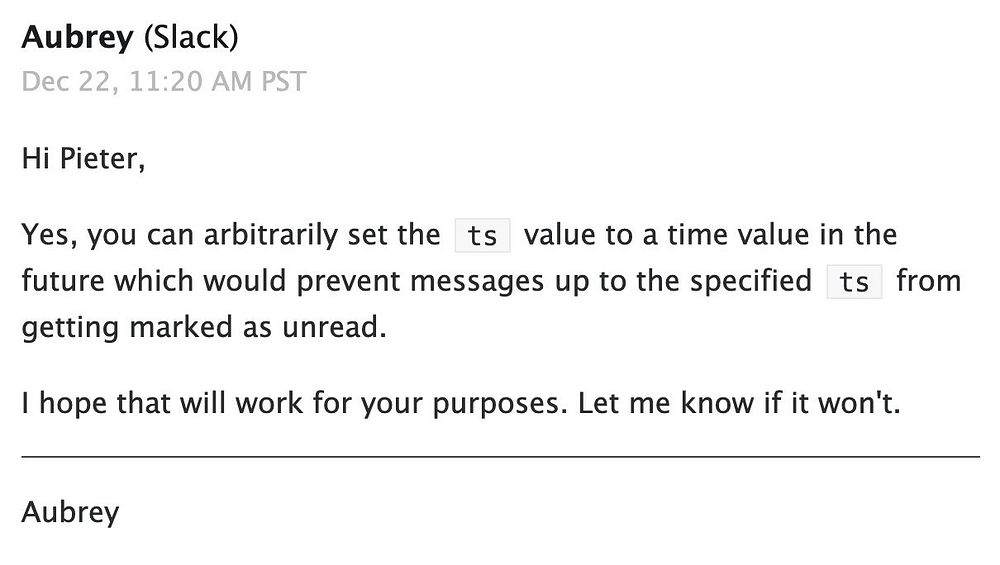Image resolution: width=1000 pixels, height=565 pixels.
Task: Click the Aubrey signature below the divider
Action: (x=70, y=513)
